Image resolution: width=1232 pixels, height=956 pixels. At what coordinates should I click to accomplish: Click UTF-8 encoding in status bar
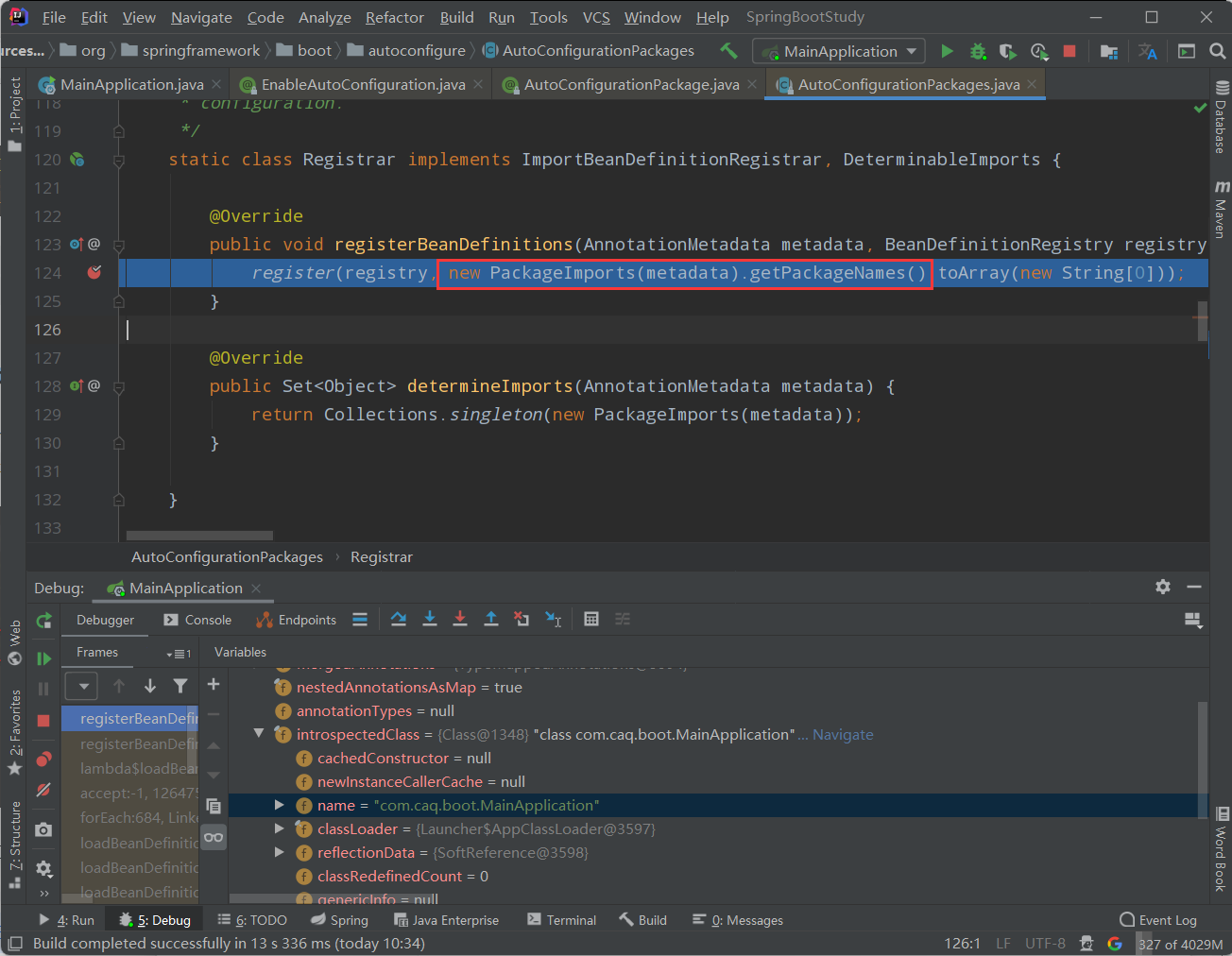(x=1045, y=944)
